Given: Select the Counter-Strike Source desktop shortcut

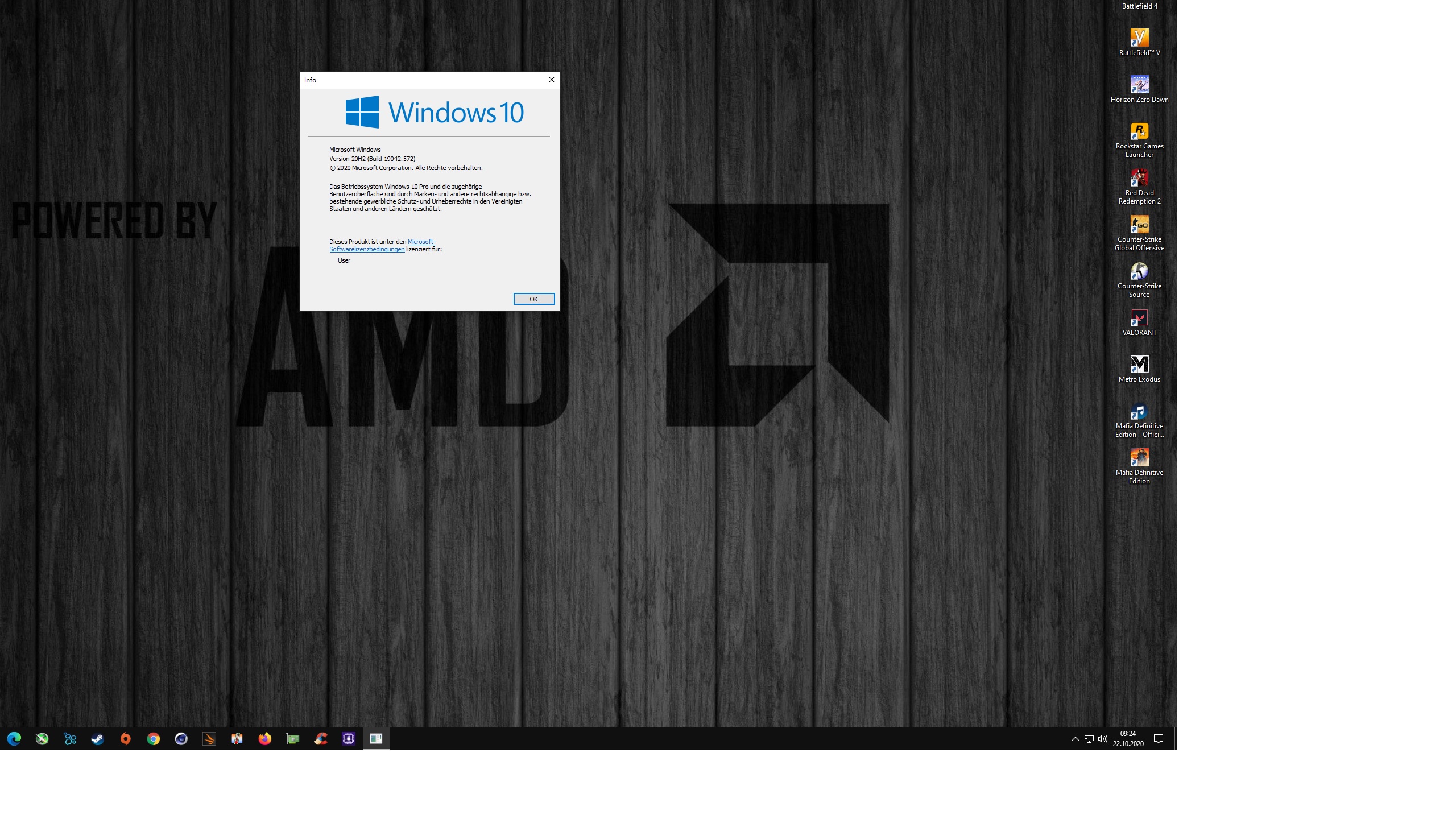Looking at the screenshot, I should click(x=1139, y=280).
